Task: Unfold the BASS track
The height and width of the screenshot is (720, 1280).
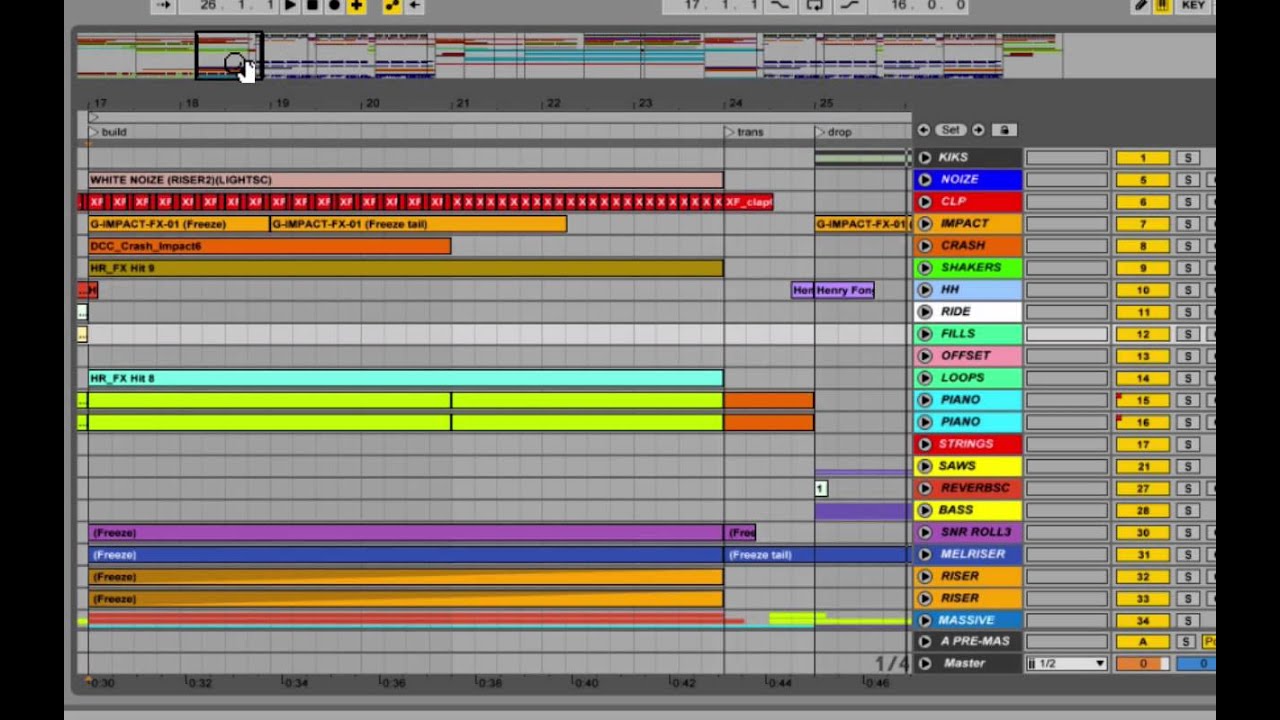Action: (925, 509)
